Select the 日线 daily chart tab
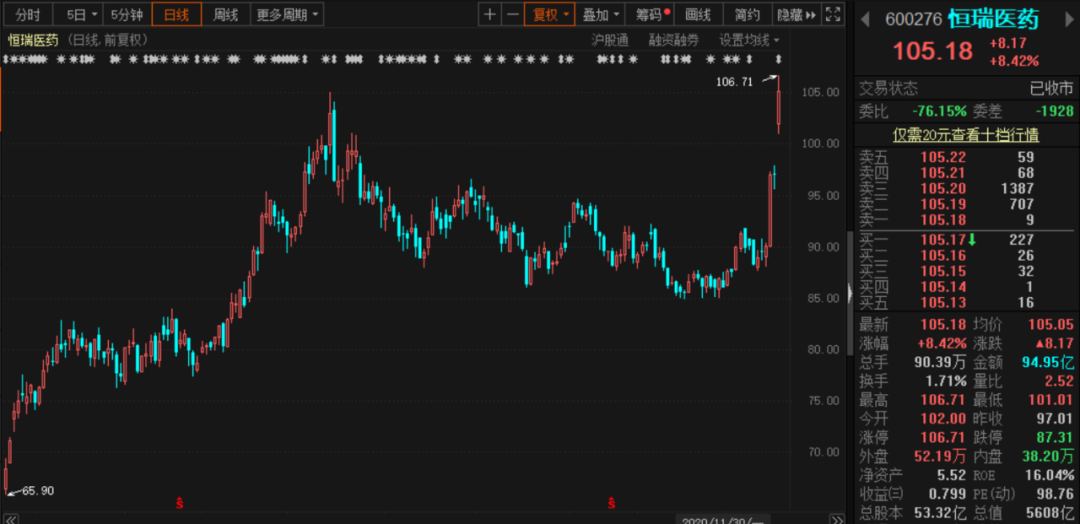The height and width of the screenshot is (524, 1080). (x=177, y=14)
